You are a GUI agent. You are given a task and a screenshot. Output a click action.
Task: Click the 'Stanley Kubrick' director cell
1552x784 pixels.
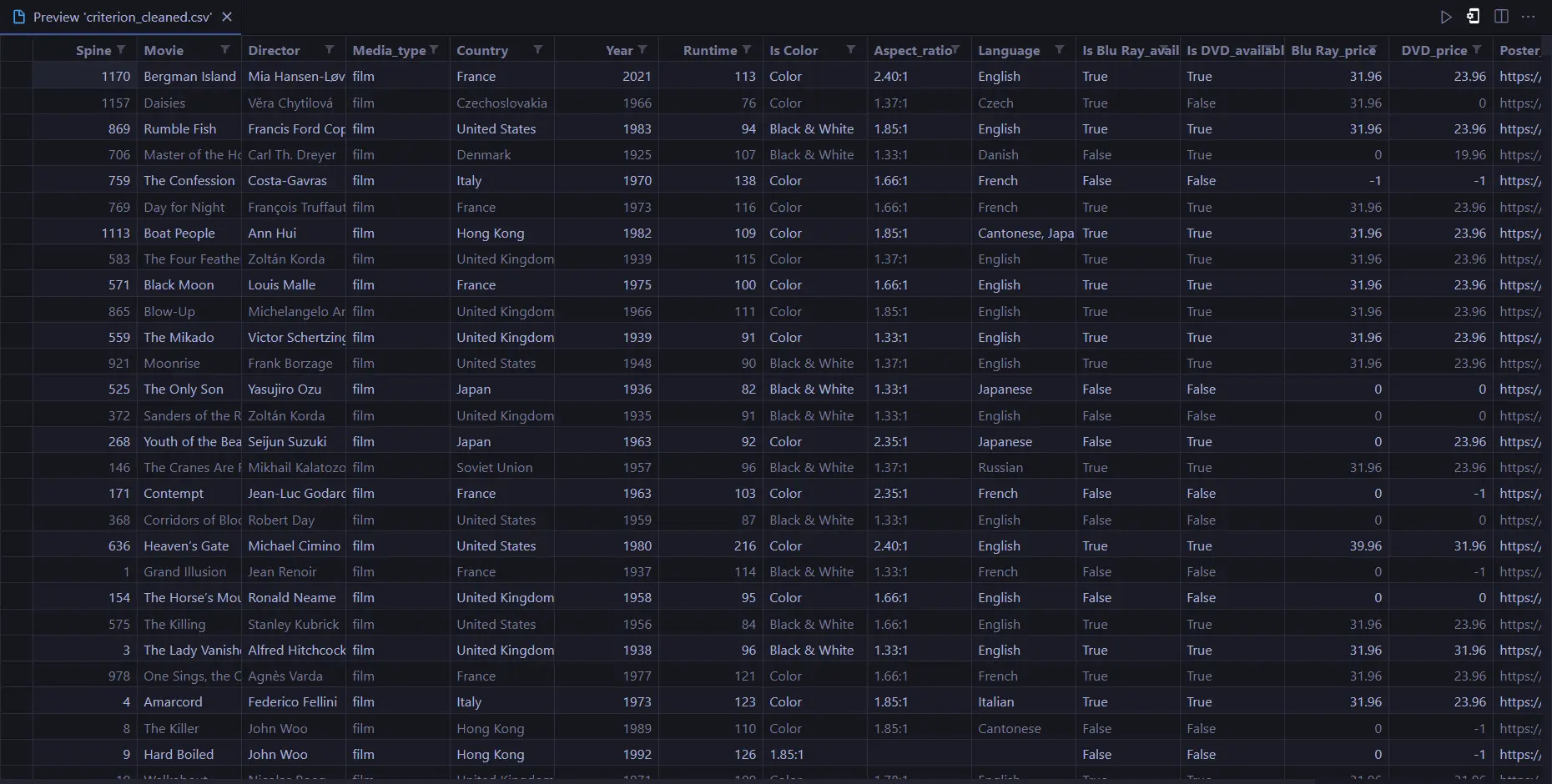pyautogui.click(x=294, y=624)
